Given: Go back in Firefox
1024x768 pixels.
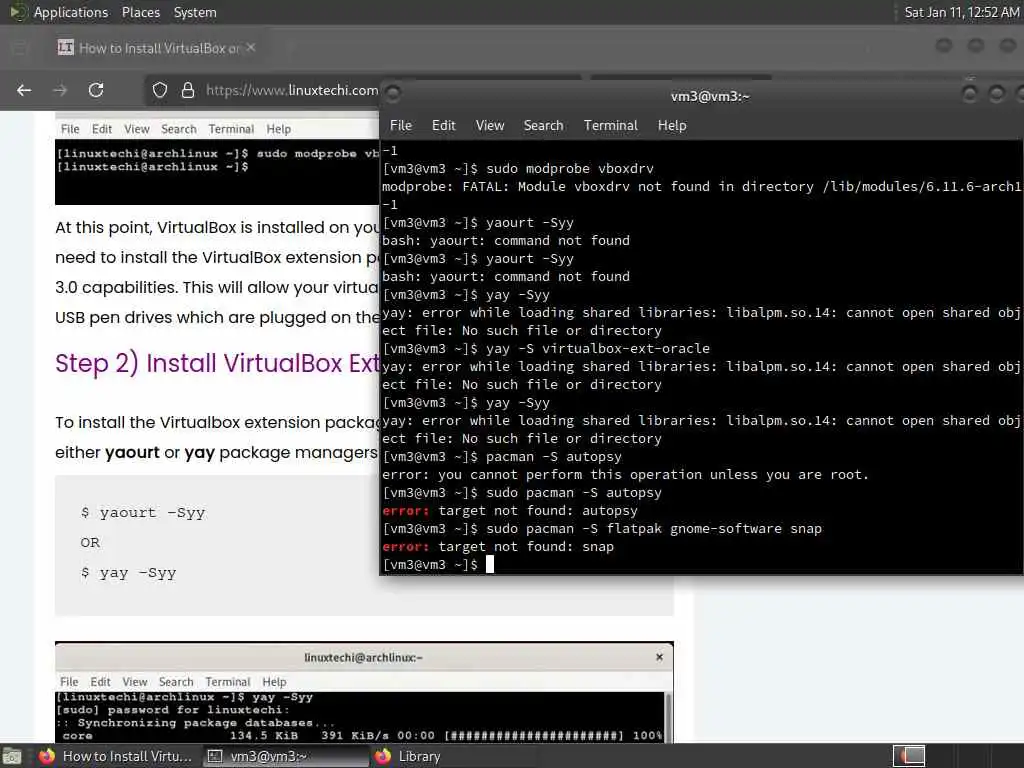Looking at the screenshot, I should [24, 90].
